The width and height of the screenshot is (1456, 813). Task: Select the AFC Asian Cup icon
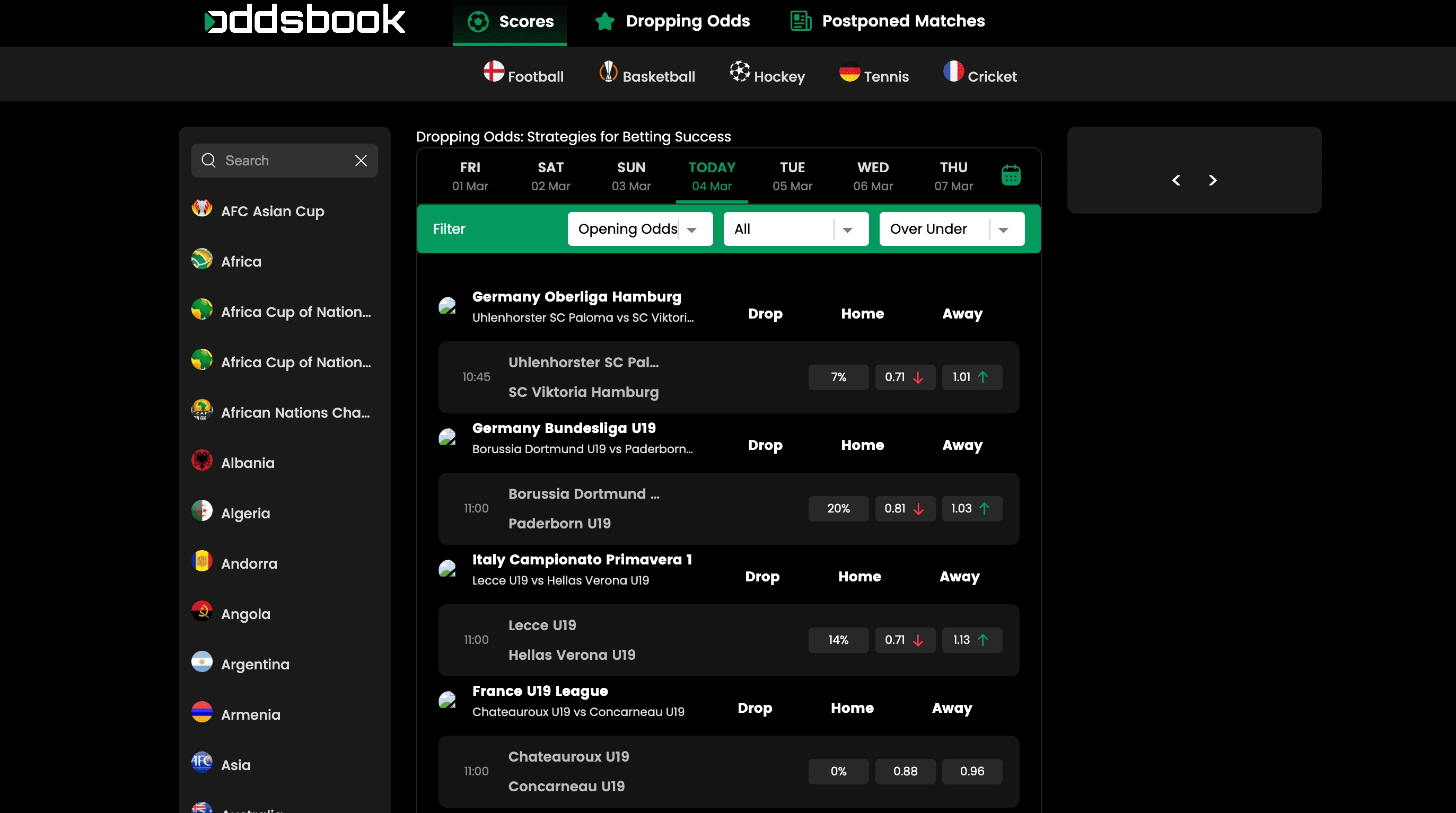pyautogui.click(x=202, y=209)
